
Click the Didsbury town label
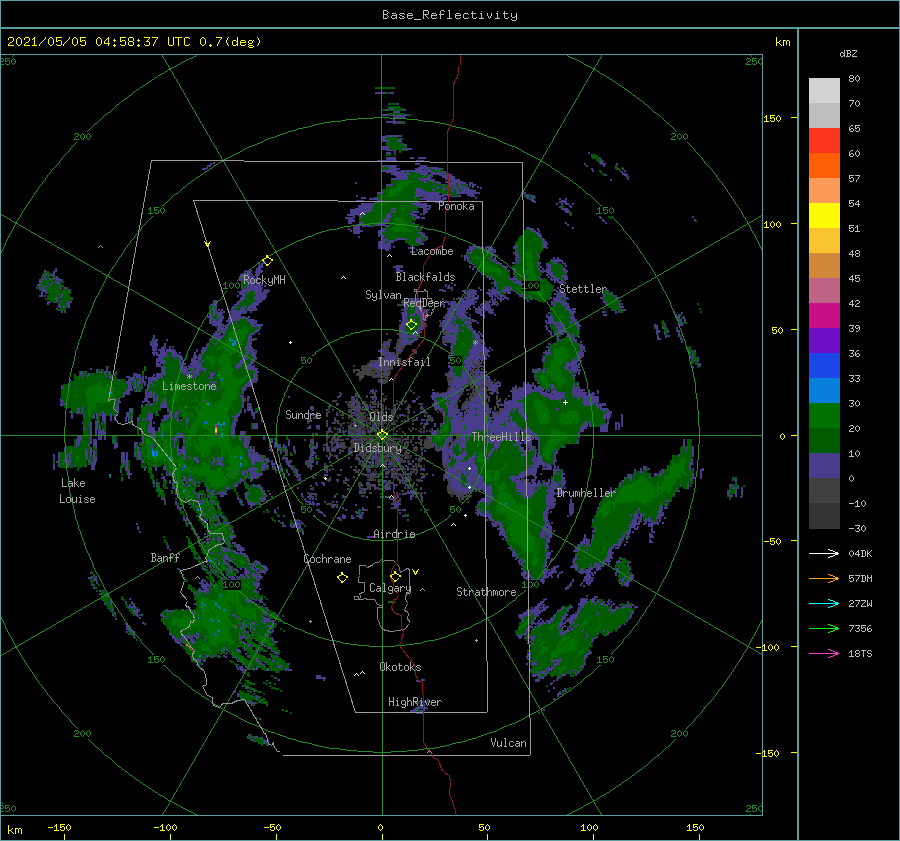tap(378, 448)
